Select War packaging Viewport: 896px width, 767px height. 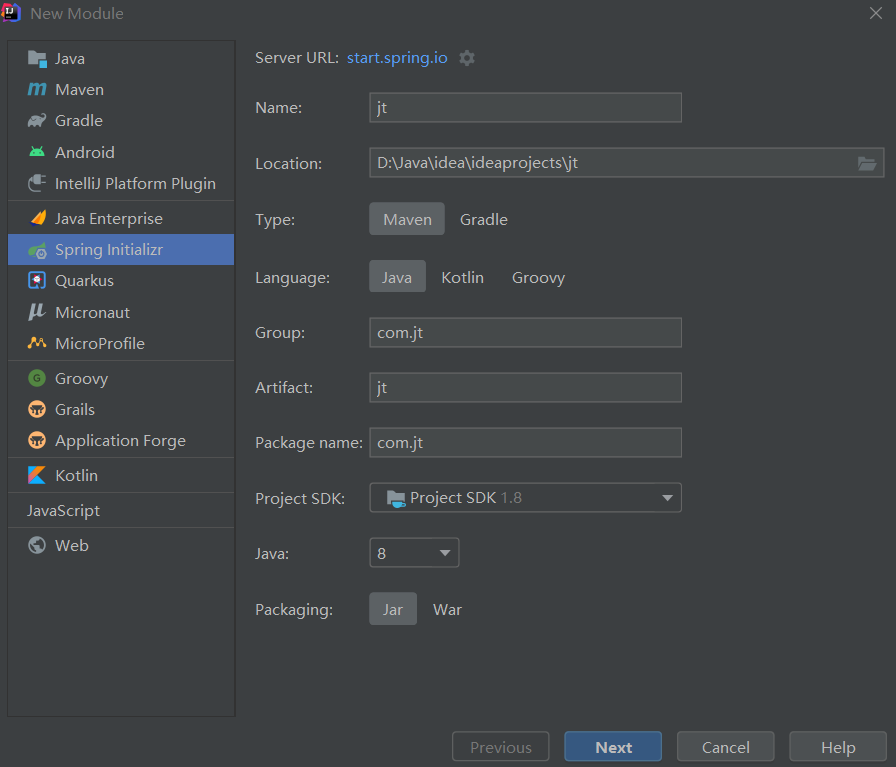tap(447, 609)
